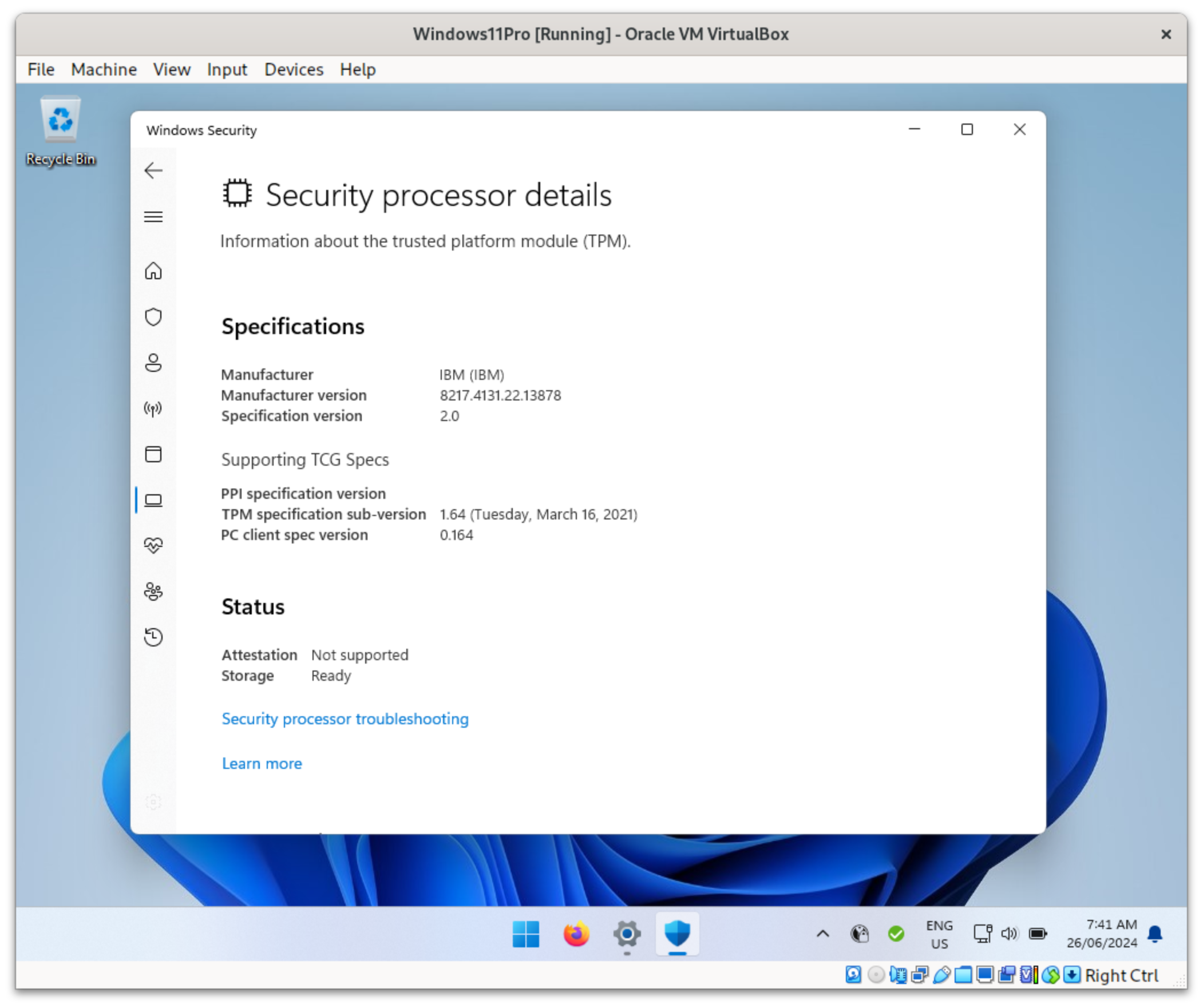Viewport: 1203px width, 1008px height.
Task: Open Device performance & health heart icon
Action: pos(153,545)
